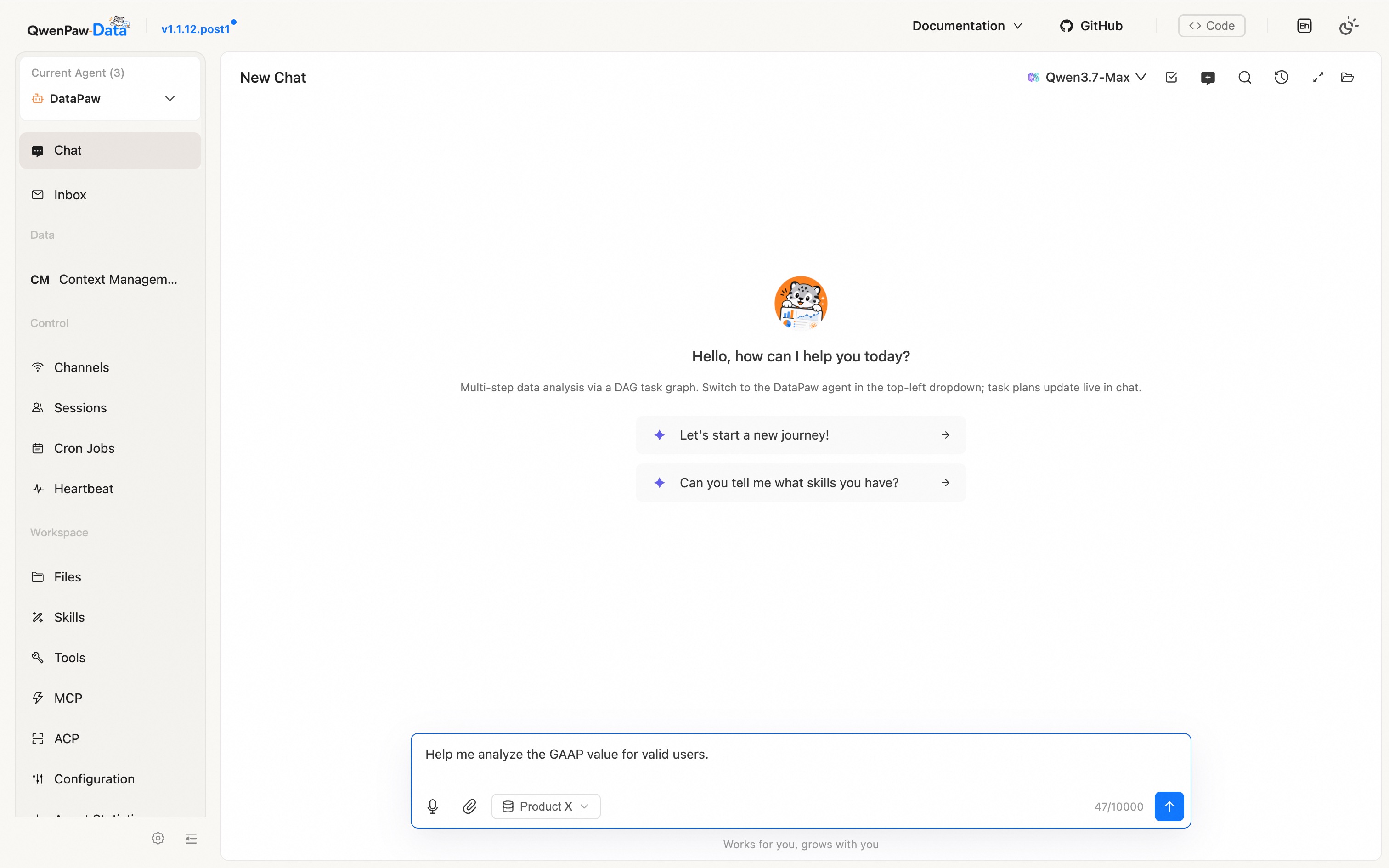The image size is (1389, 868).
Task: Open the GitHub link
Action: tap(1090, 26)
